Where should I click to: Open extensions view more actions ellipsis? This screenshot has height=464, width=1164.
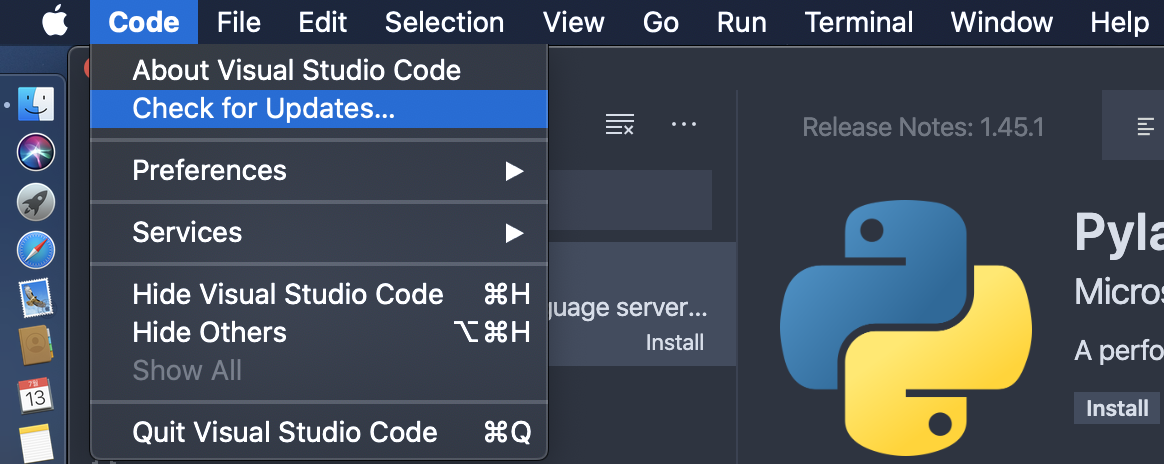[x=684, y=124]
